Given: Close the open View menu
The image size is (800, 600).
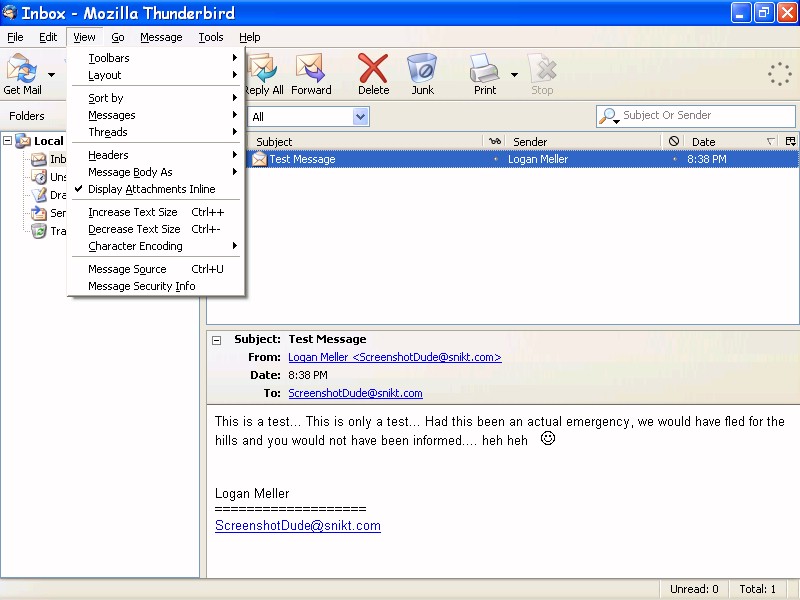Looking at the screenshot, I should pyautogui.click(x=84, y=37).
